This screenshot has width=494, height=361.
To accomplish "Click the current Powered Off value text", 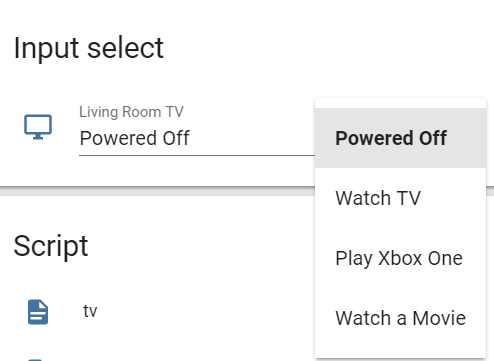I will (x=135, y=138).
